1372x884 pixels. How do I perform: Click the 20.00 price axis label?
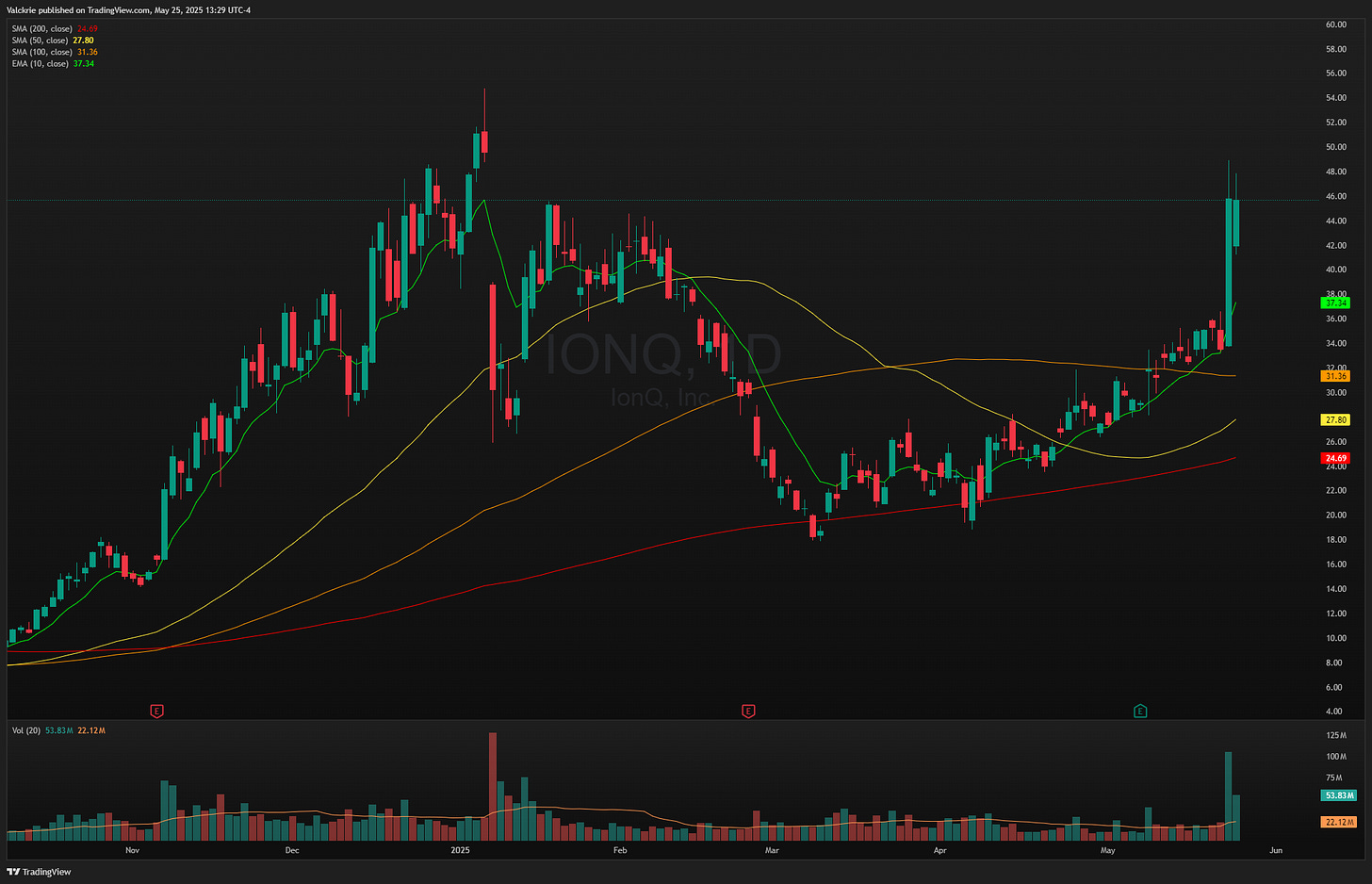1336,516
